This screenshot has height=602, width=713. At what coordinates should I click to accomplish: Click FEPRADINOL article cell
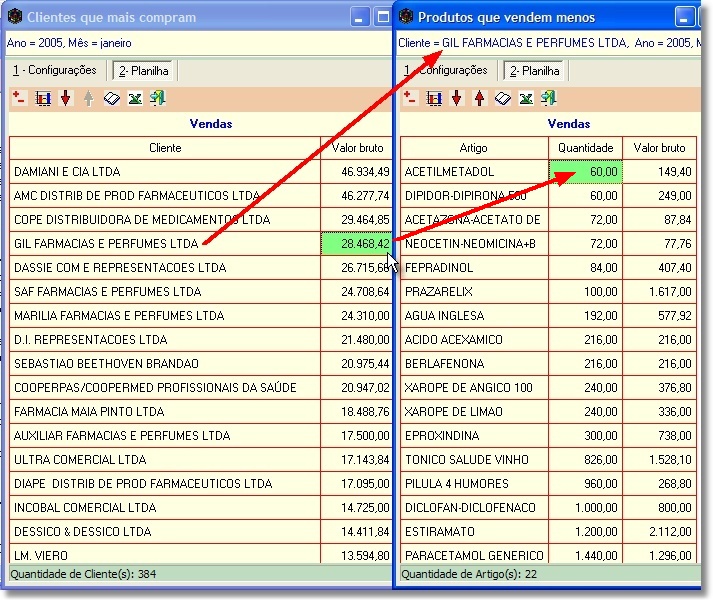coord(474,268)
